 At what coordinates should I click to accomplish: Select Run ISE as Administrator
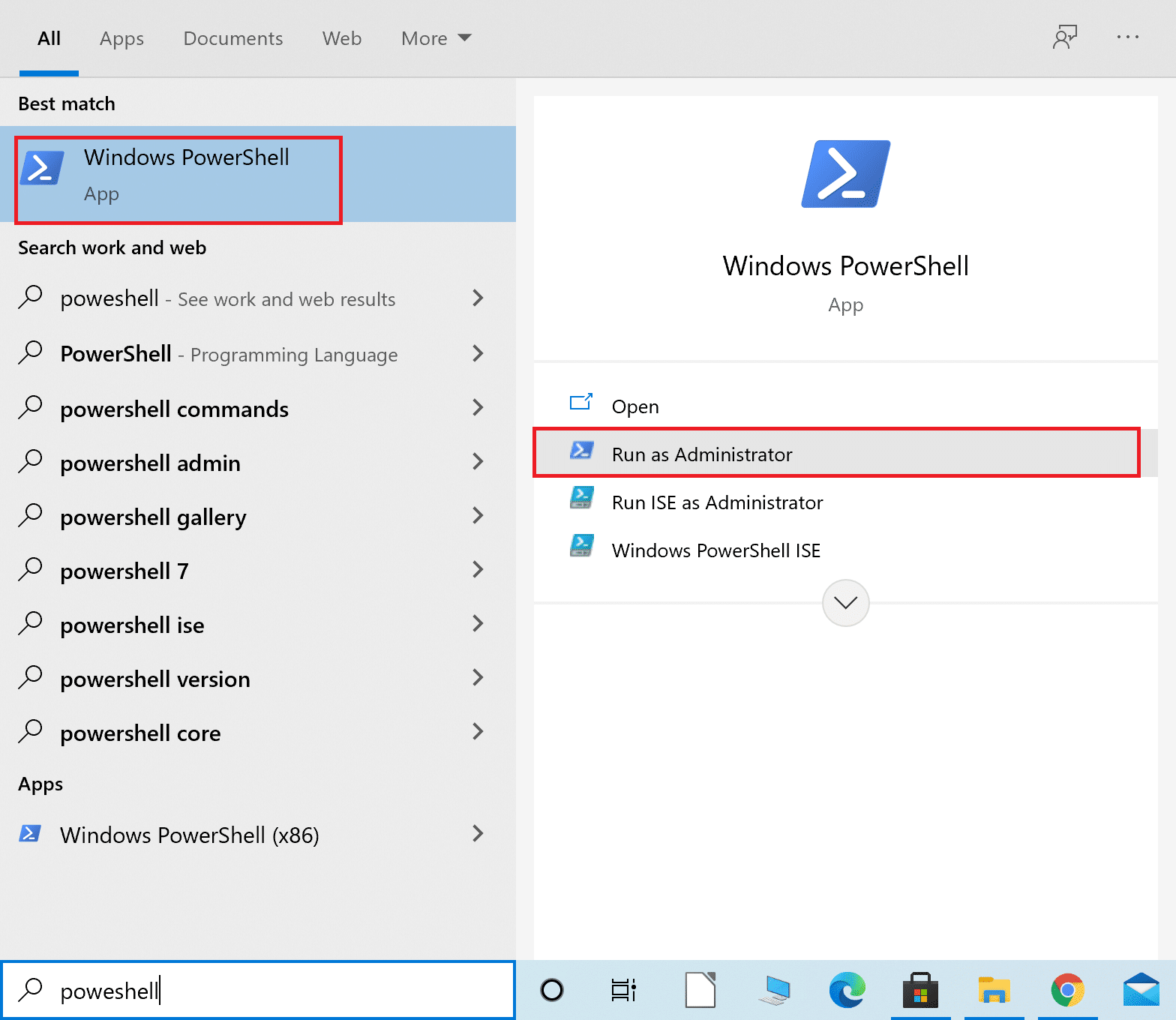point(846,502)
